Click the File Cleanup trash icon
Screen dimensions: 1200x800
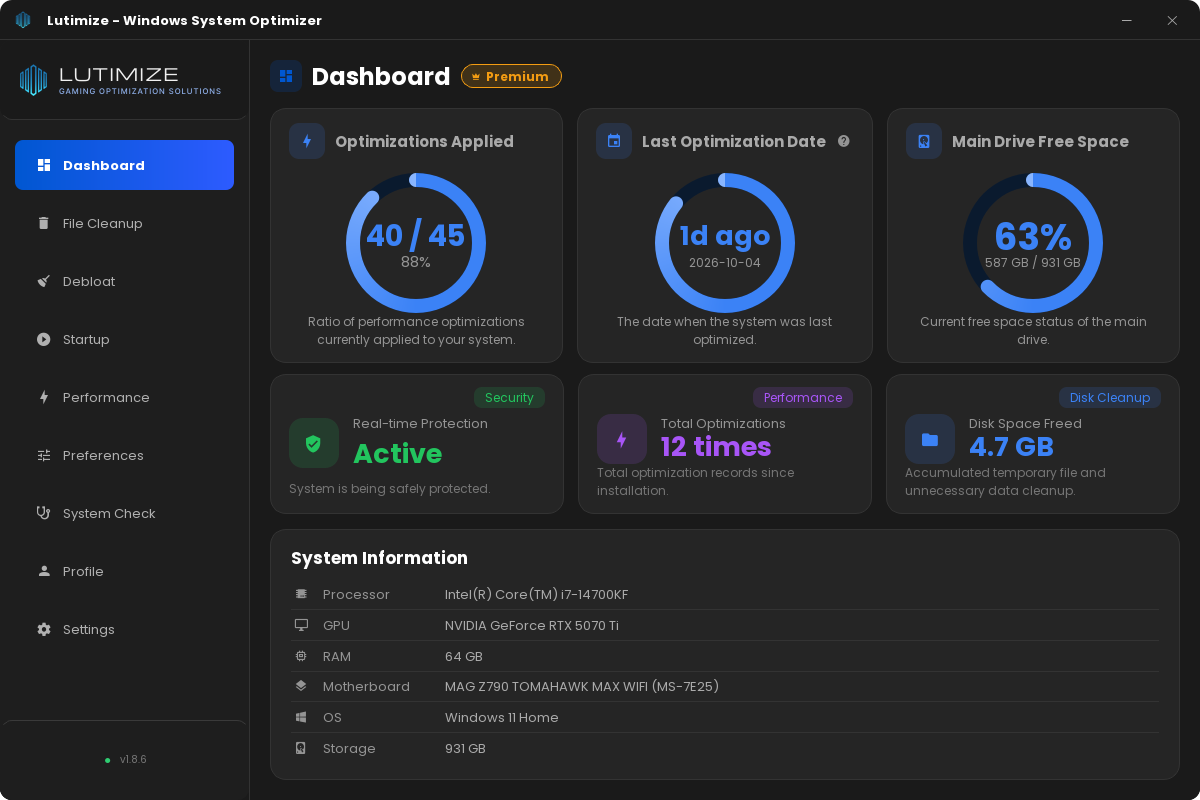(44, 223)
